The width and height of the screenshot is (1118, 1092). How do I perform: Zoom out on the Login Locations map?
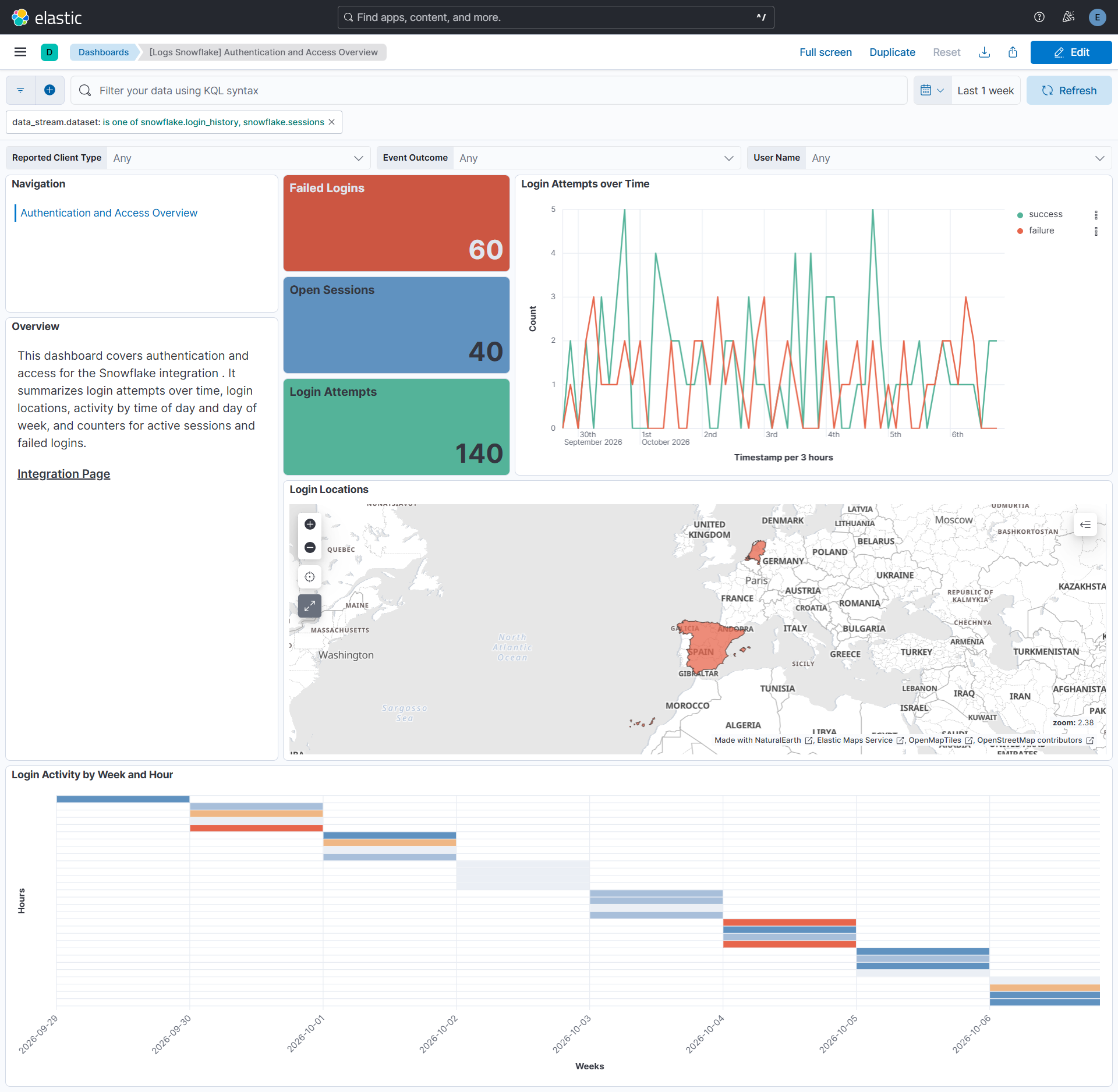pos(310,548)
